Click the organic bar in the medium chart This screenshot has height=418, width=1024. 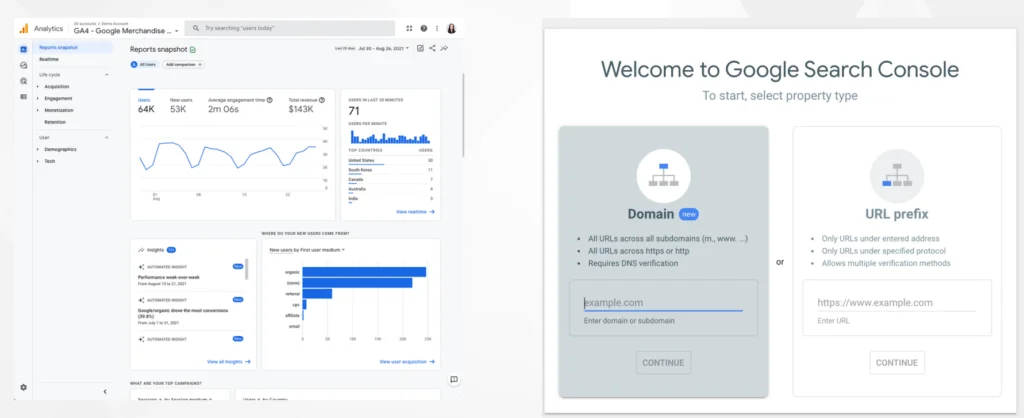coord(364,272)
